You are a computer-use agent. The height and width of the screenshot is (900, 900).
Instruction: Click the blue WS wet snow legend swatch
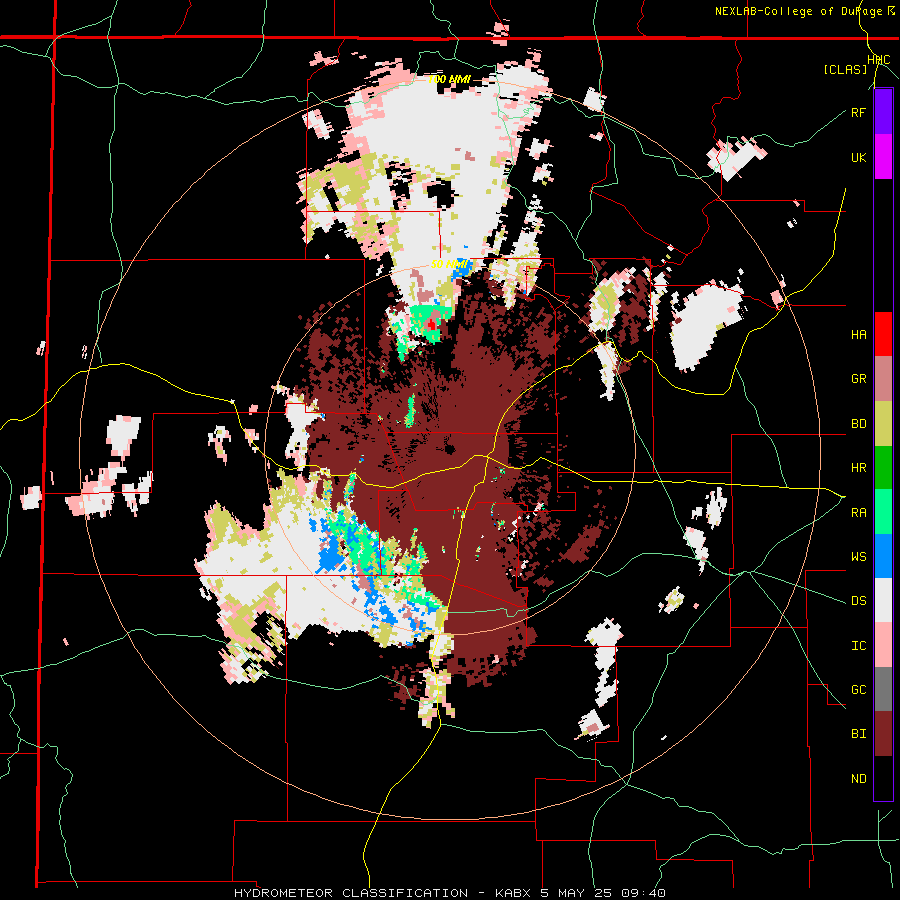pos(883,556)
